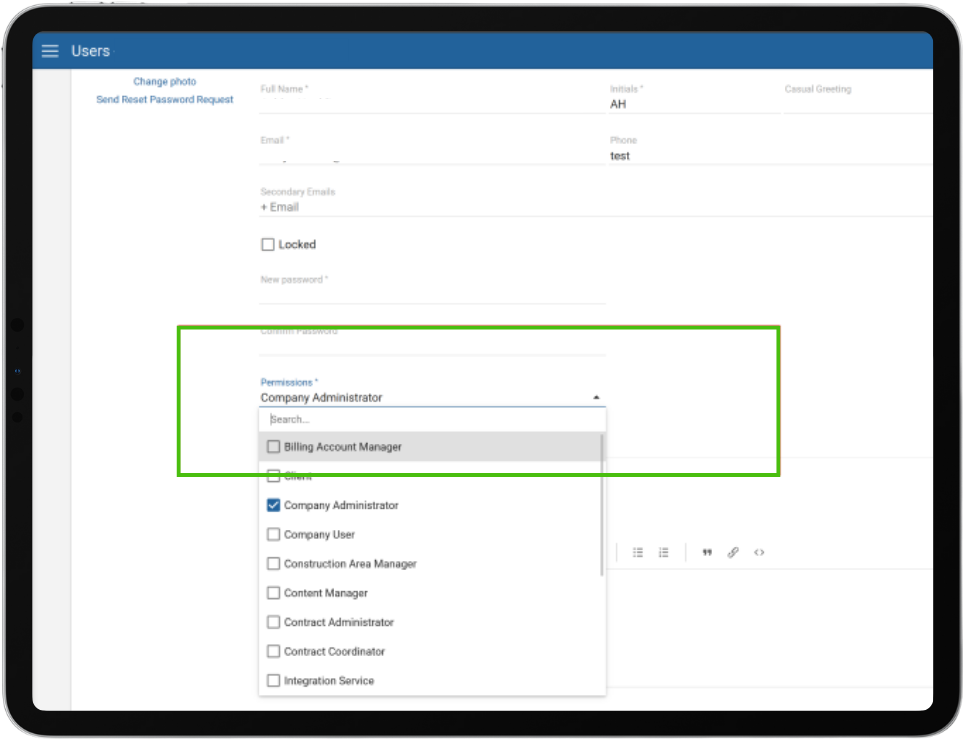Click the bulleted list icon
Viewport: 966px width, 741px height.
638,552
